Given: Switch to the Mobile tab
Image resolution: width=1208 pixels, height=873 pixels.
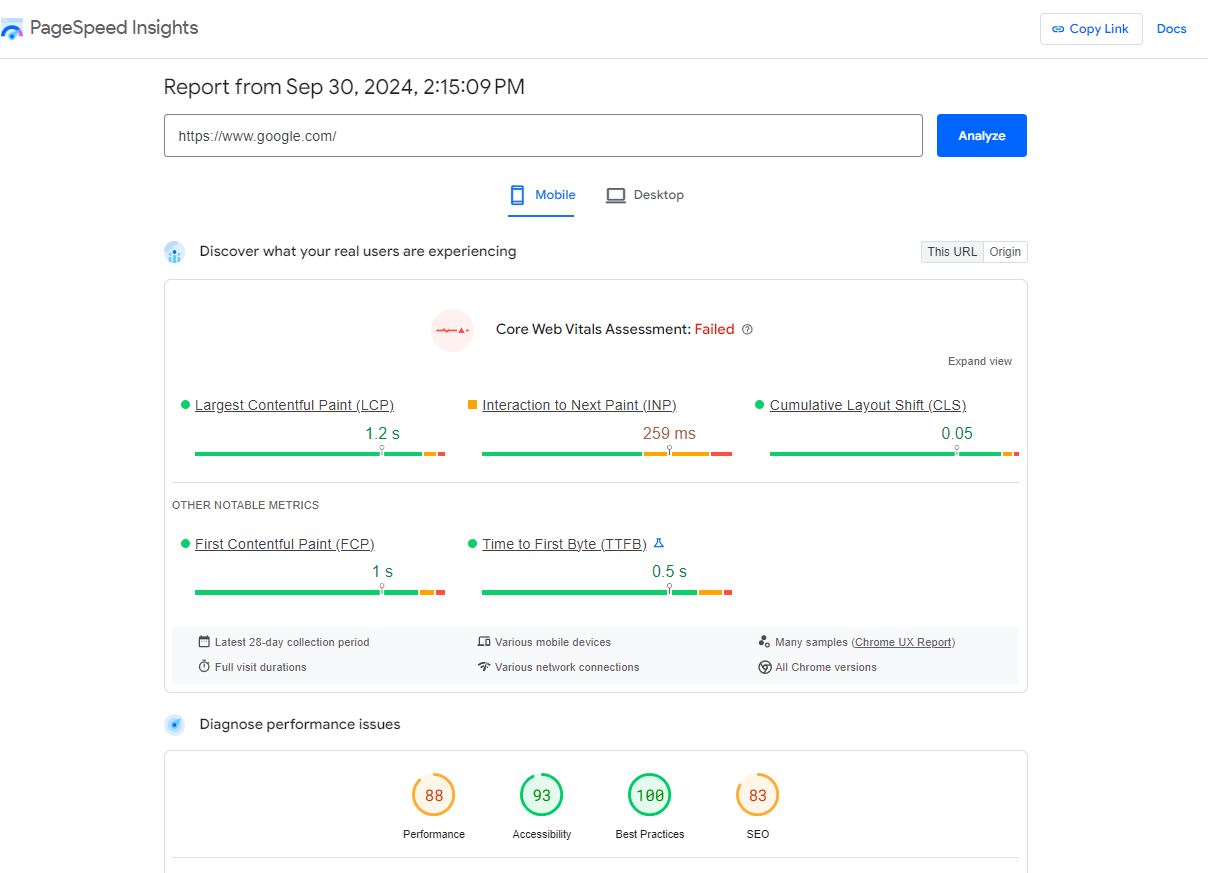Looking at the screenshot, I should (x=541, y=195).
